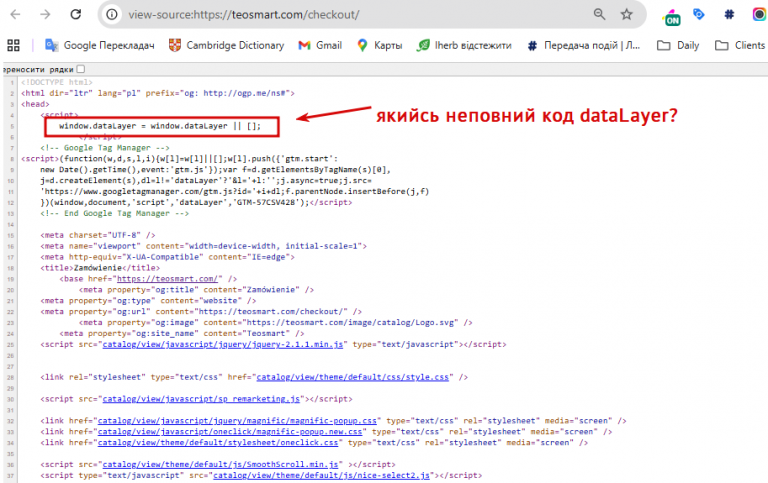This screenshot has height=483, width=768.
Task: Click the meta charset UTF-8 line
Action: point(97,235)
